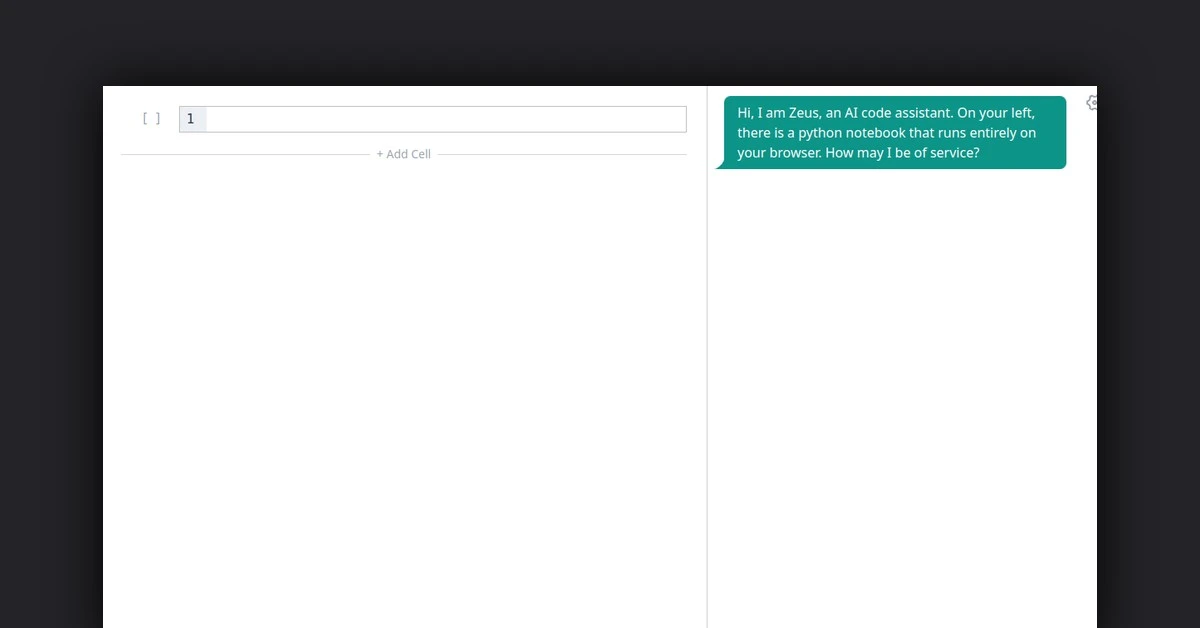Click the separator line left of Add Cell
The image size is (1200, 628).
coord(245,154)
